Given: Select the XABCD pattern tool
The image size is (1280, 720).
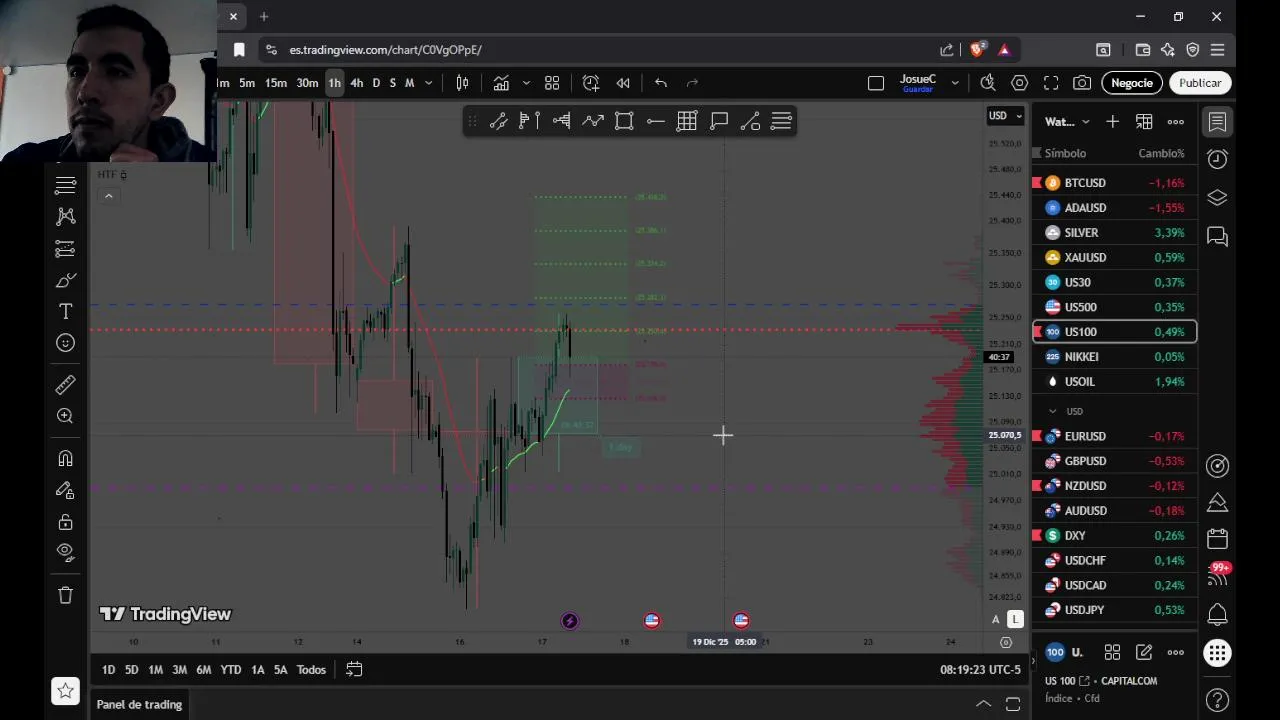Looking at the screenshot, I should (x=65, y=216).
